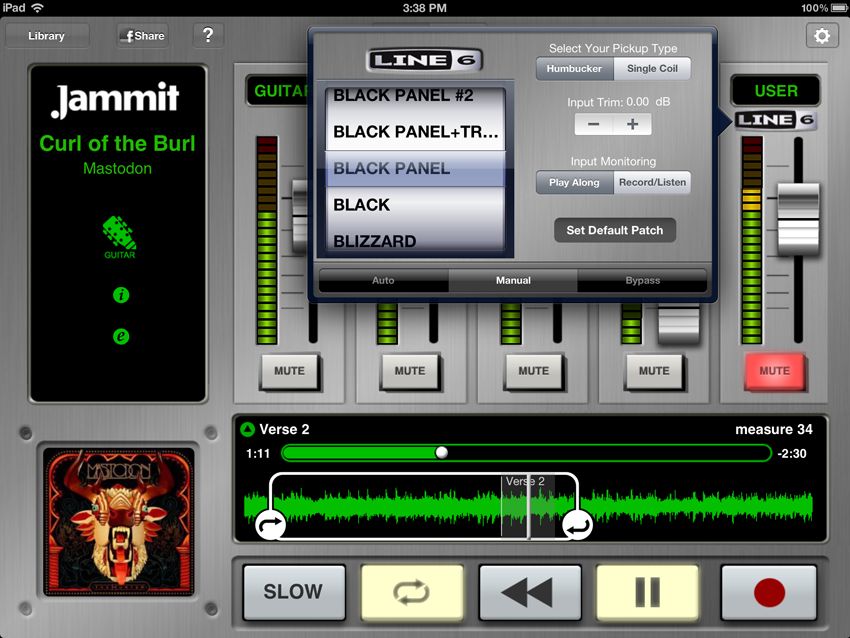The height and width of the screenshot is (638, 850).
Task: Mute the Guitar channel
Action: pyautogui.click(x=289, y=371)
